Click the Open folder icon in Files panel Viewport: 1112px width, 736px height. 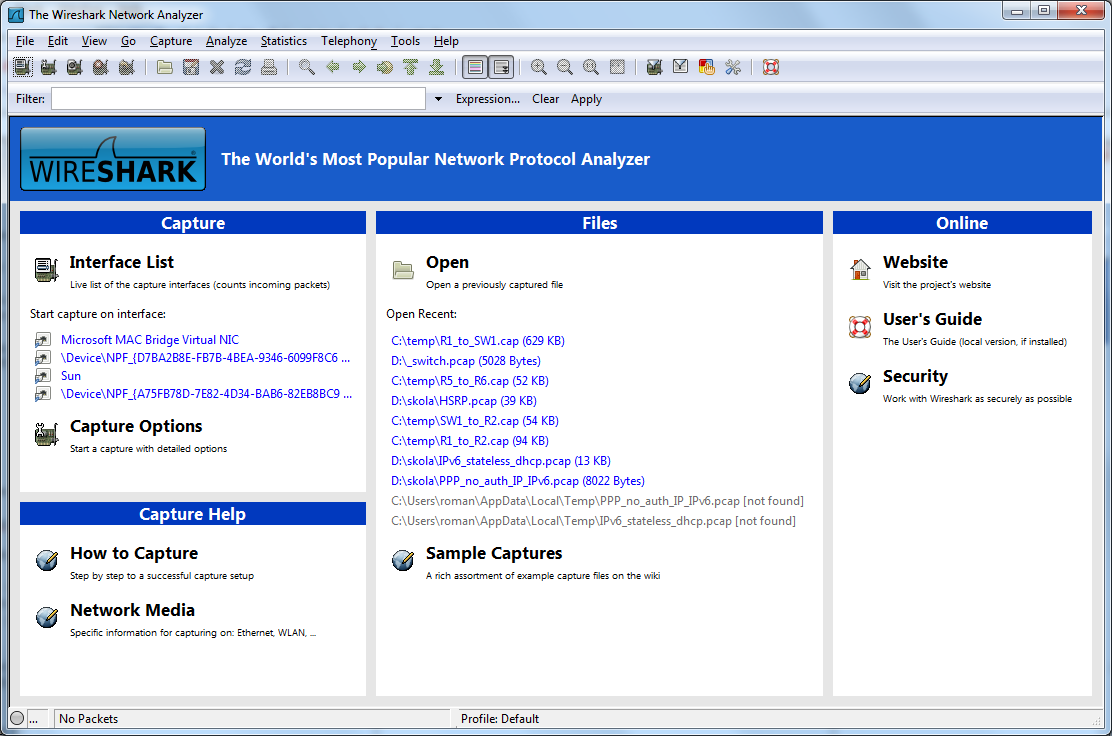pyautogui.click(x=403, y=270)
